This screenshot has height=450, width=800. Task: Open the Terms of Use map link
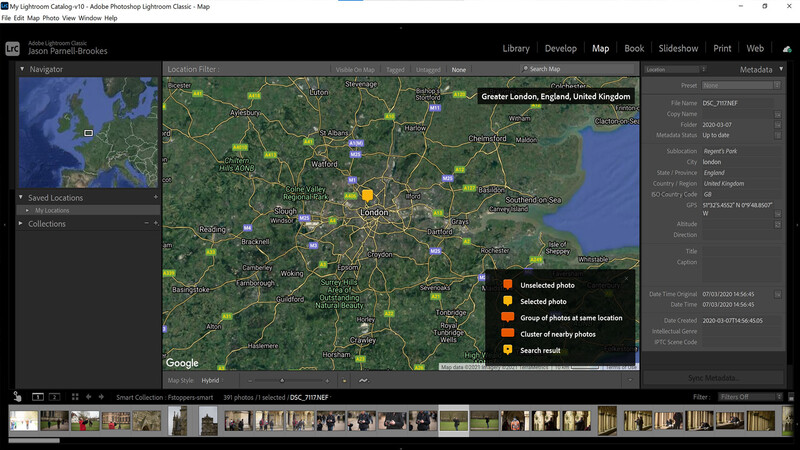pyautogui.click(x=620, y=367)
